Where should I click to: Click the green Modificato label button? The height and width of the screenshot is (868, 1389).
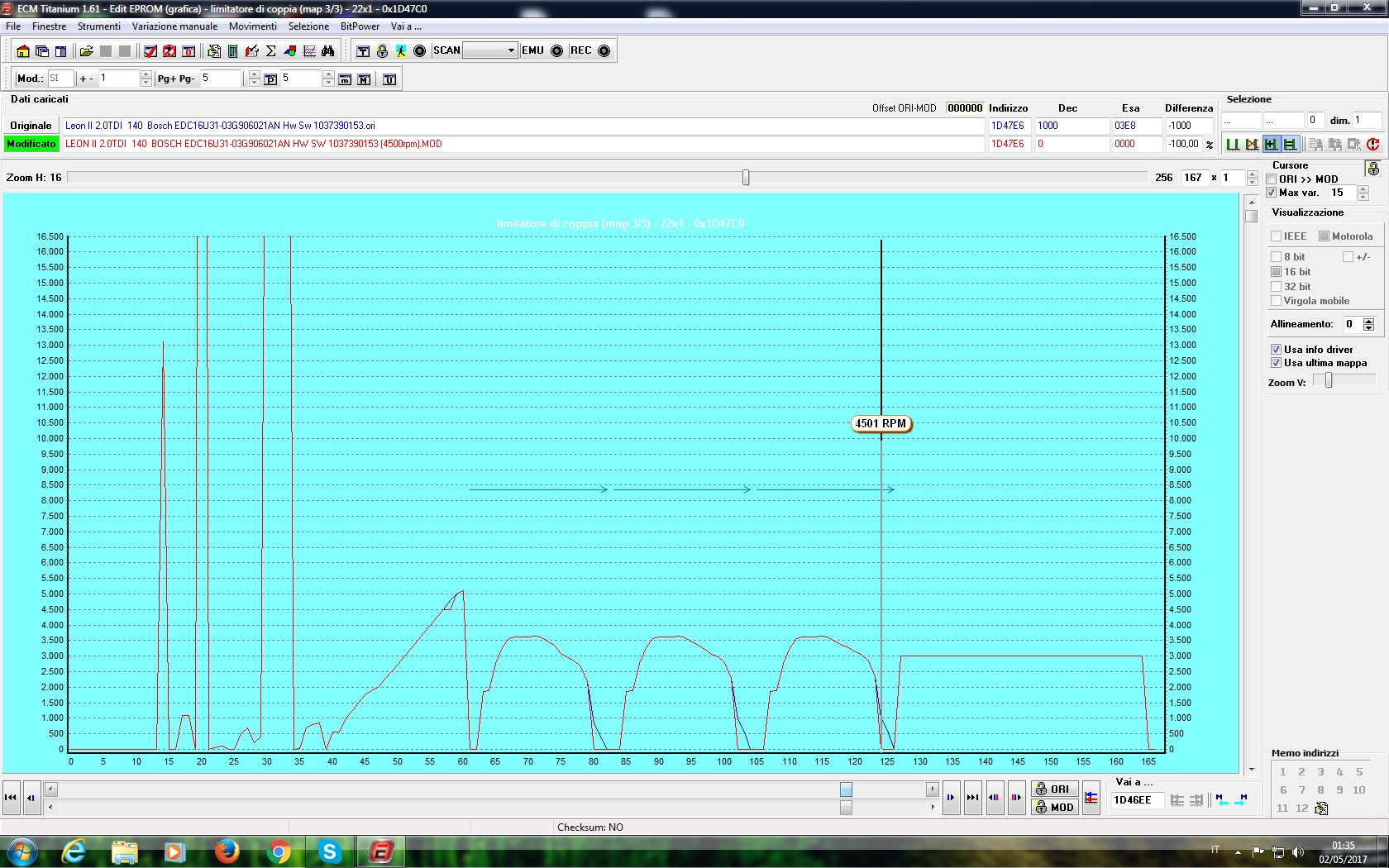tap(31, 144)
